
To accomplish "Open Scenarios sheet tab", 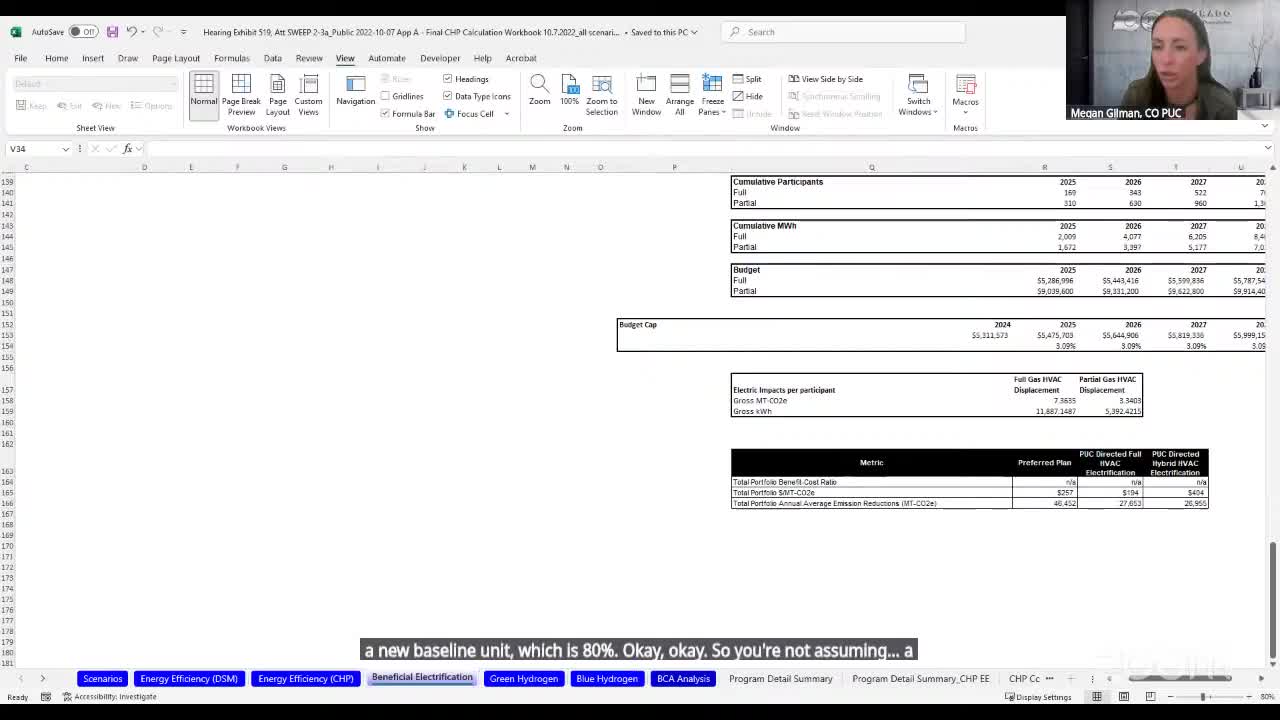I will tap(103, 679).
